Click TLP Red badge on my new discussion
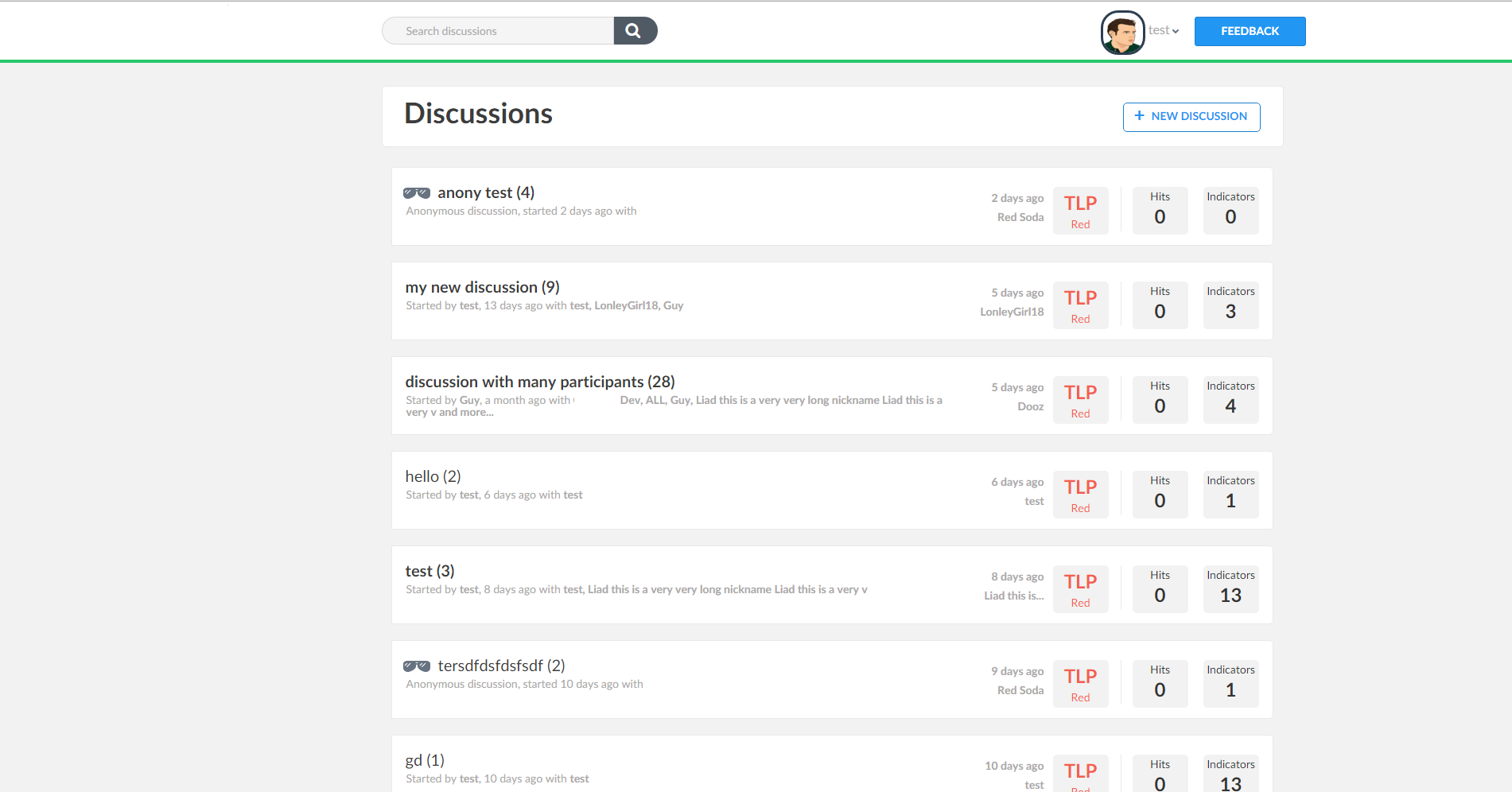 coord(1080,305)
